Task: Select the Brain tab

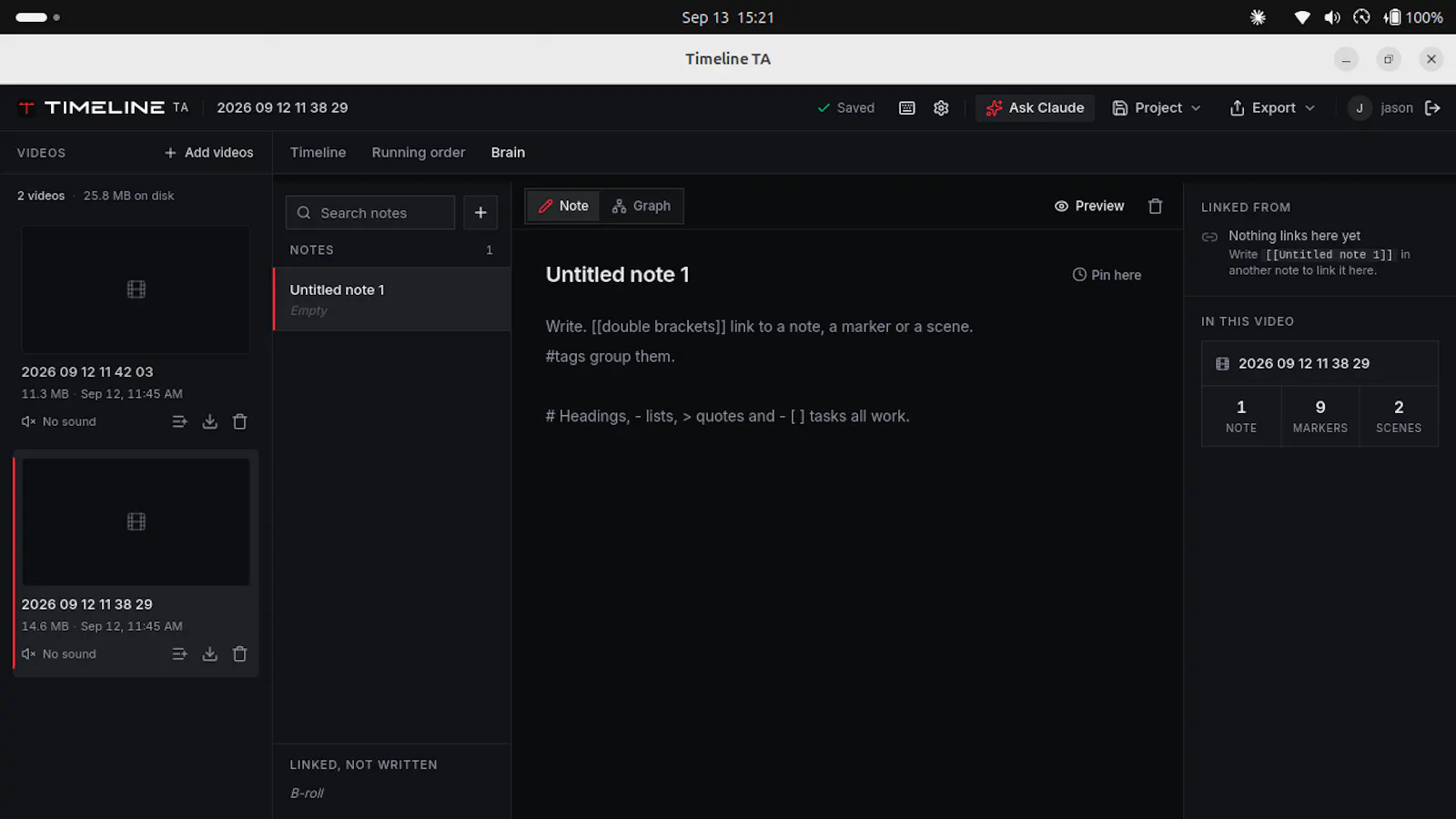Action: click(508, 153)
